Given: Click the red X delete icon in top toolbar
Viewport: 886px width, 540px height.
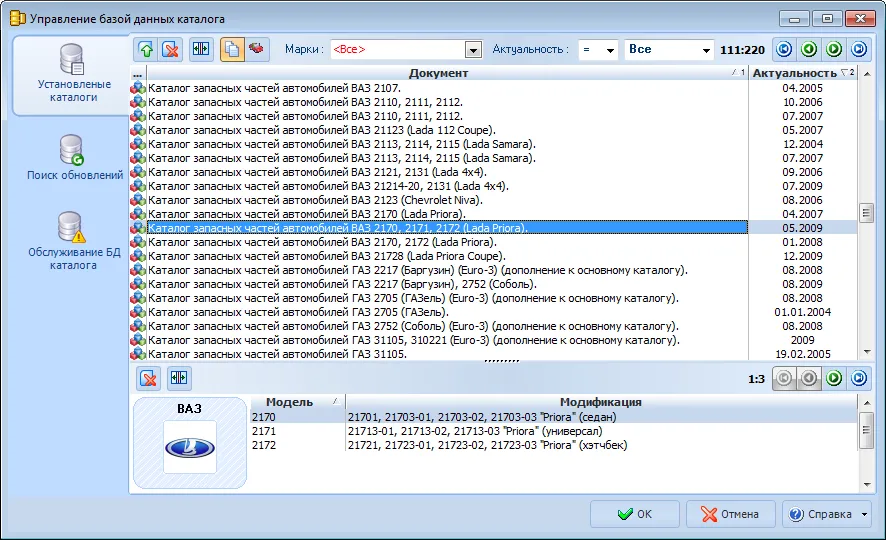Looking at the screenshot, I should point(171,50).
